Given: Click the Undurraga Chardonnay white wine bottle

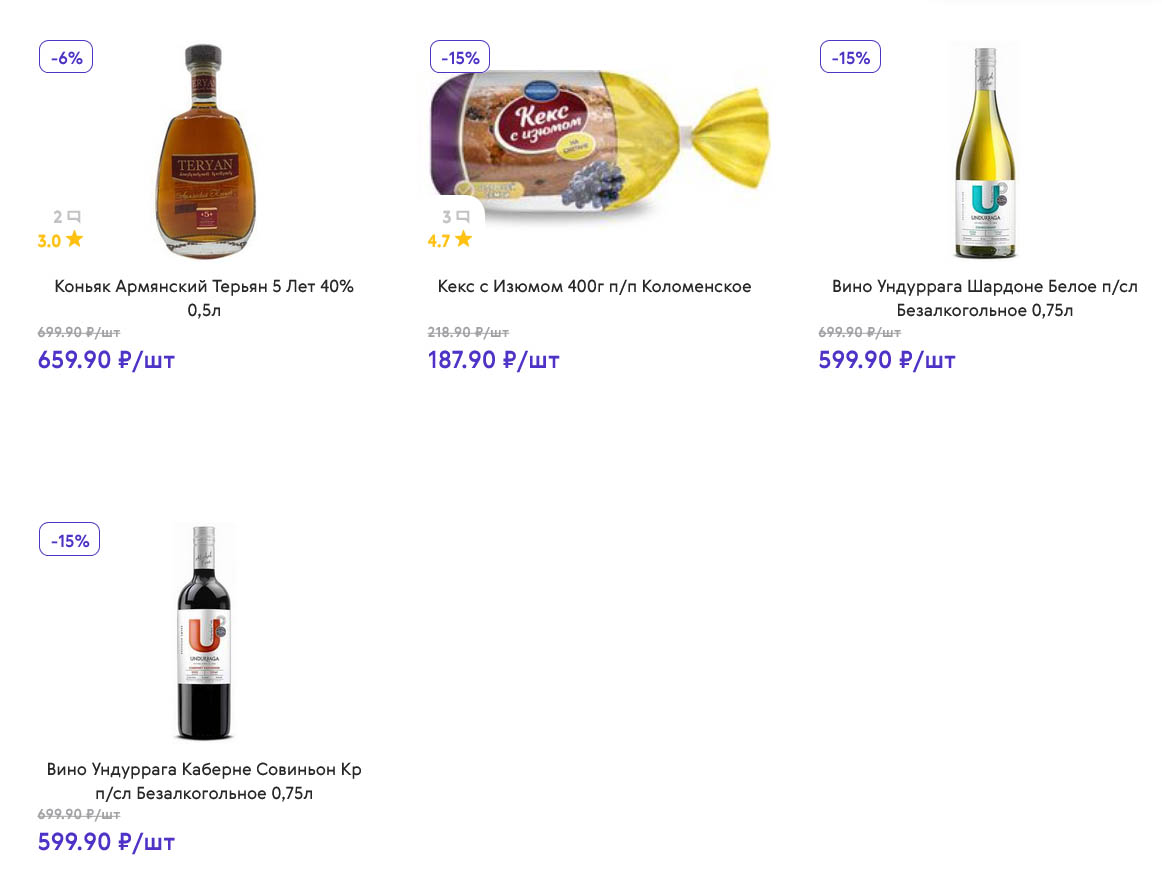Looking at the screenshot, I should pos(984,150).
